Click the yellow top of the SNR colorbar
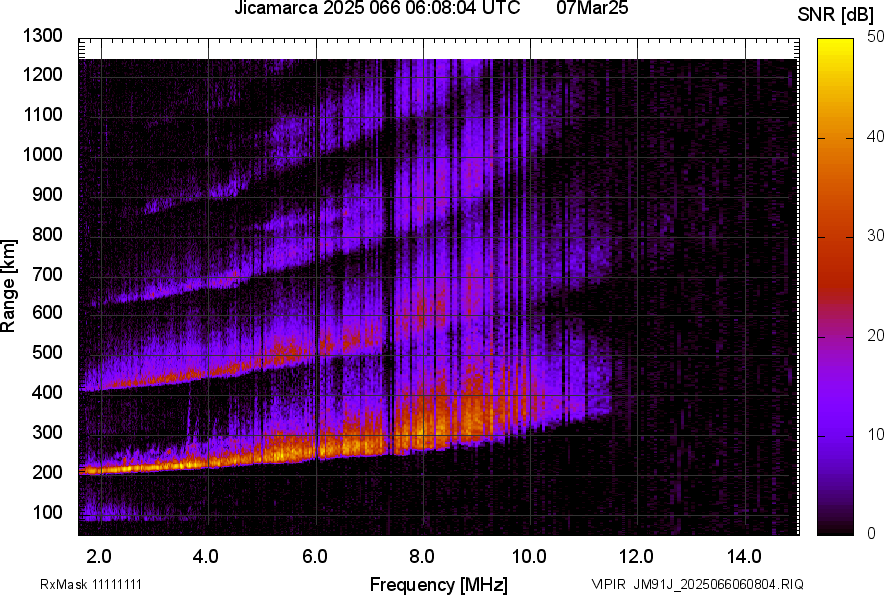The height and width of the screenshot is (595, 884). click(832, 46)
